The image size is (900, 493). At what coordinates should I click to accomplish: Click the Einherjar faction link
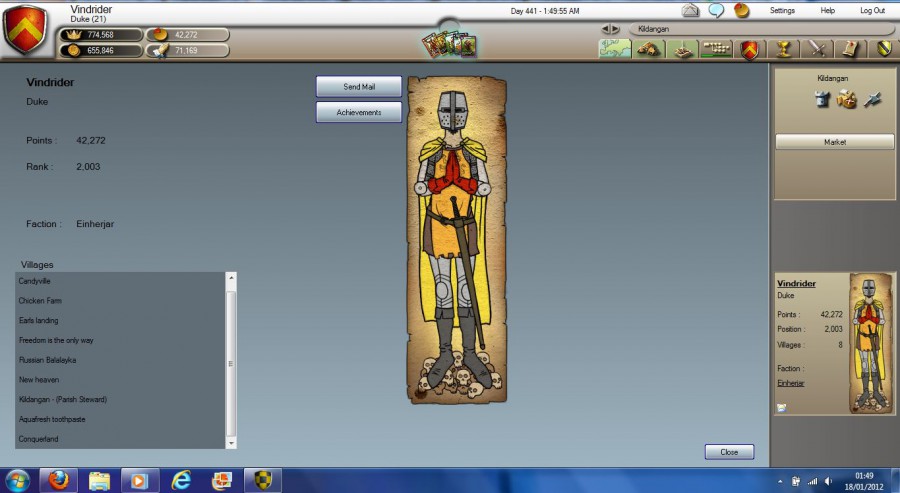tap(791, 383)
